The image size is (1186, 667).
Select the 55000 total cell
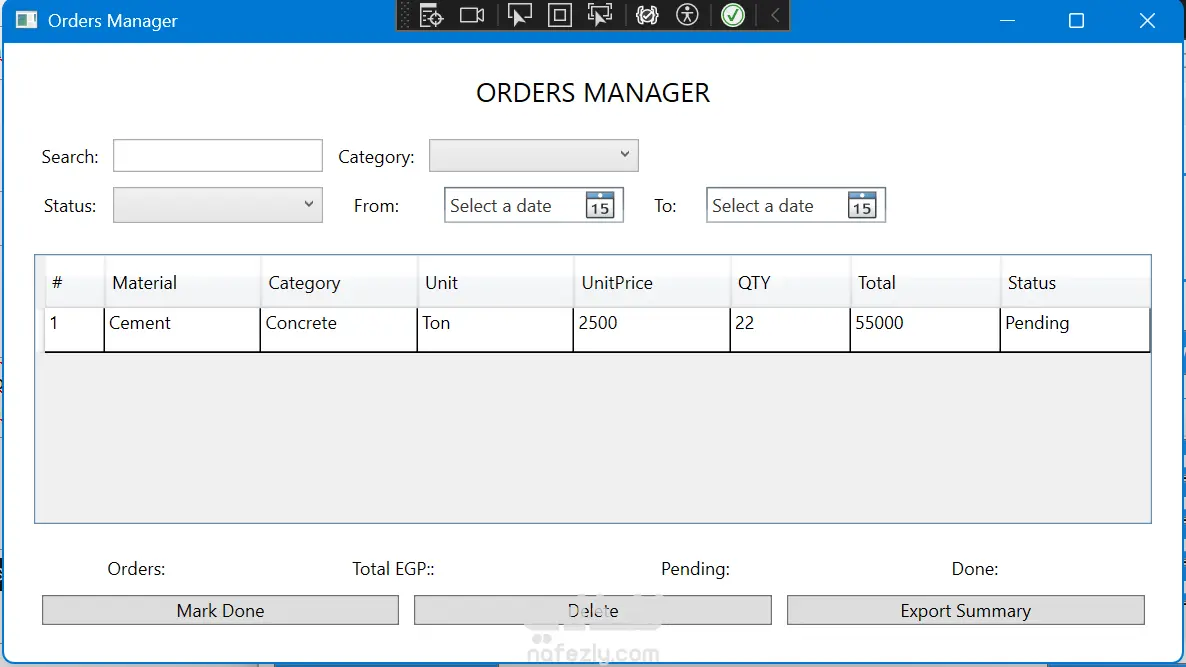pos(925,329)
